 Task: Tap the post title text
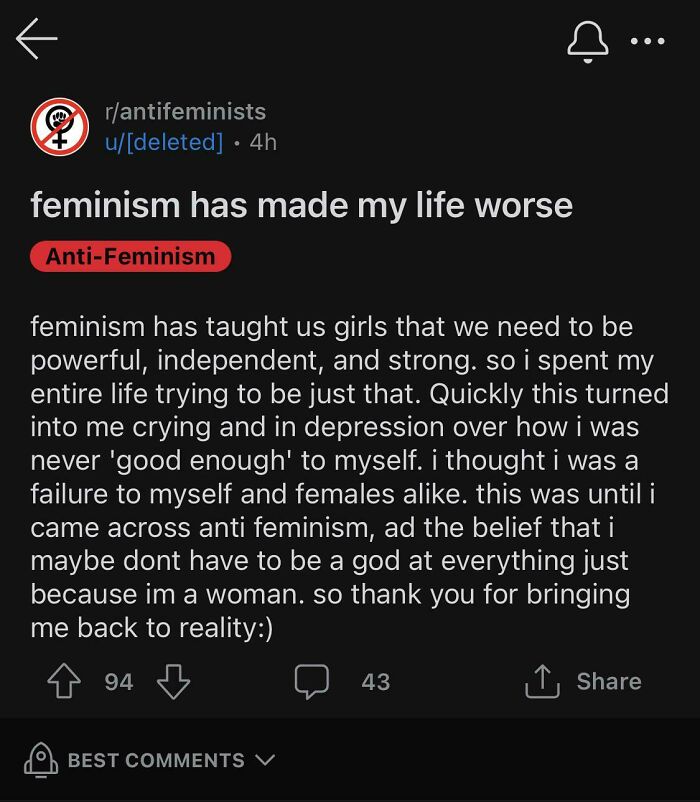coord(302,204)
